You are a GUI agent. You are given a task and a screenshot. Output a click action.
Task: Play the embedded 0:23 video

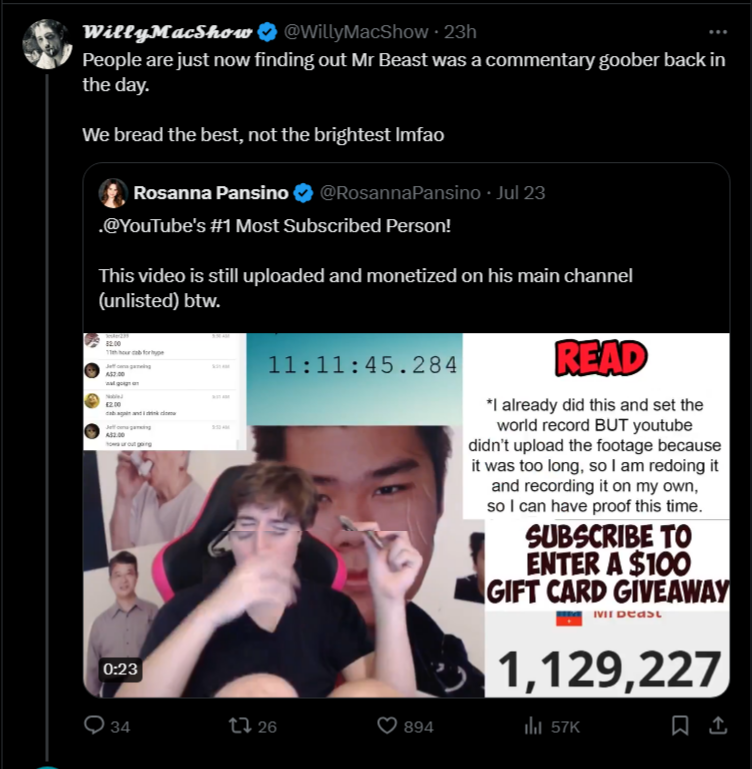tap(406, 515)
